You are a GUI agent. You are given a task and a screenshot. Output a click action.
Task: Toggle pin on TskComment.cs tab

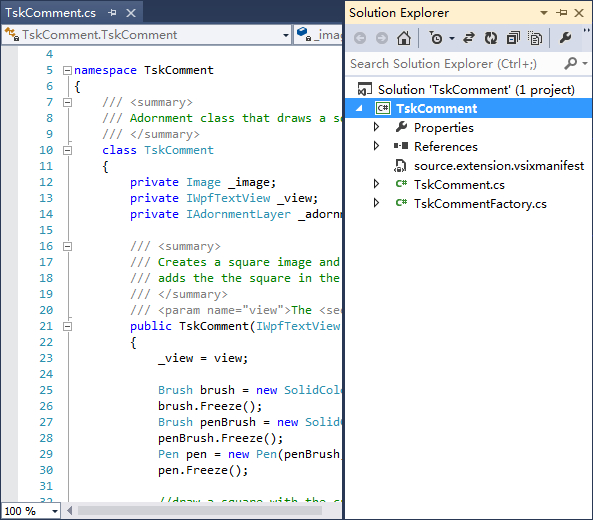click(112, 13)
